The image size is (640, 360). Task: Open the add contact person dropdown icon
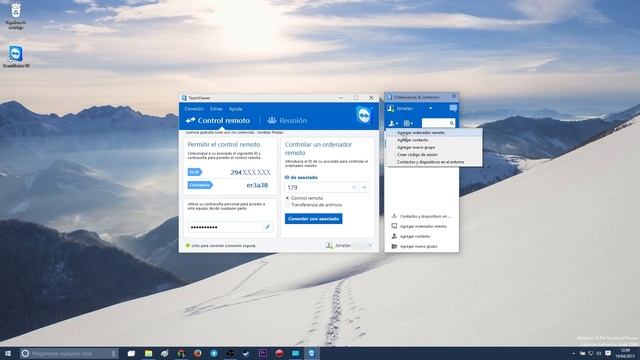coord(393,123)
